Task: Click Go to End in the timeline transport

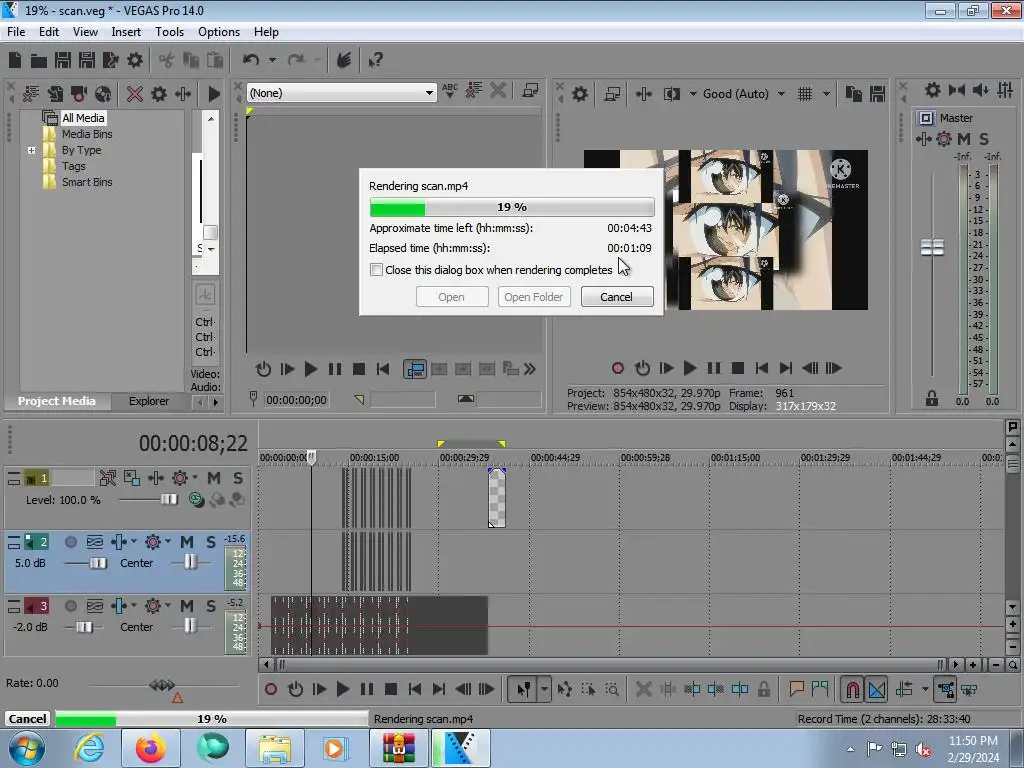Action: (439, 689)
